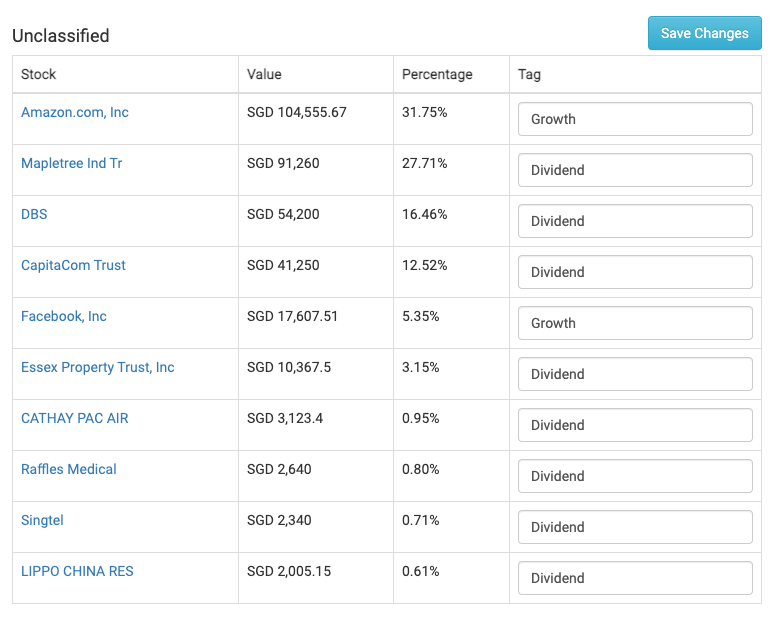Open the Raffles Medical stock link
771x620 pixels.
tap(69, 469)
